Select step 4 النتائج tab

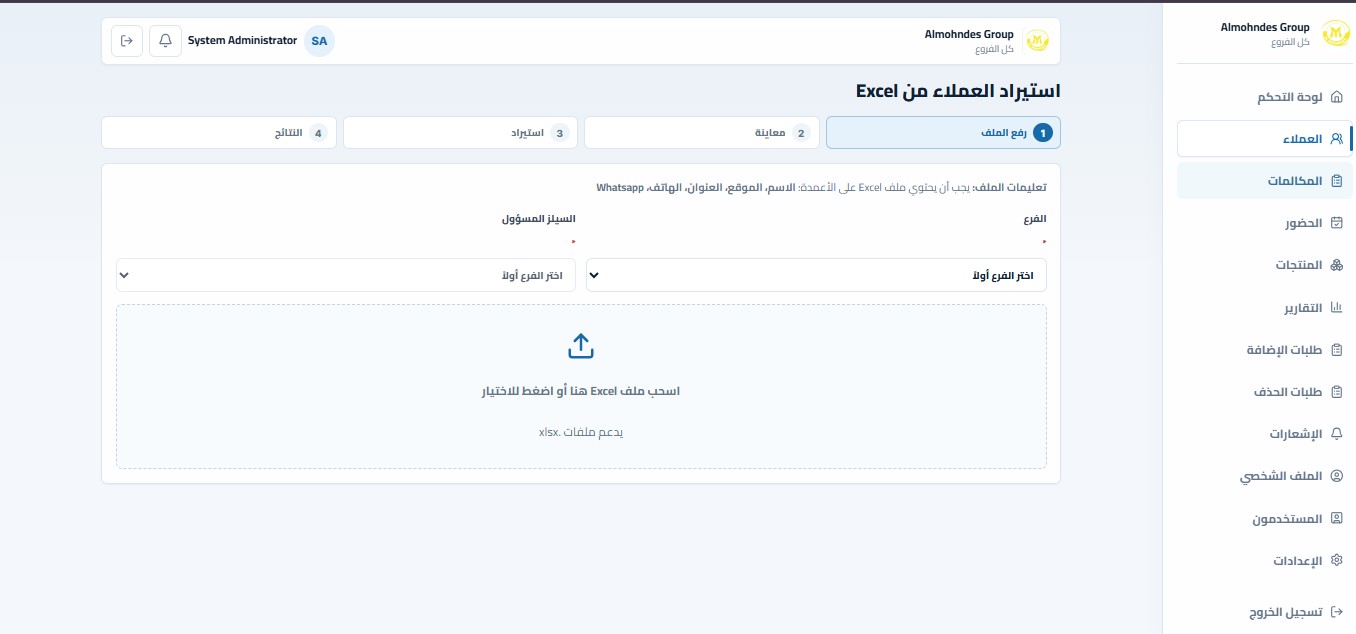[219, 133]
